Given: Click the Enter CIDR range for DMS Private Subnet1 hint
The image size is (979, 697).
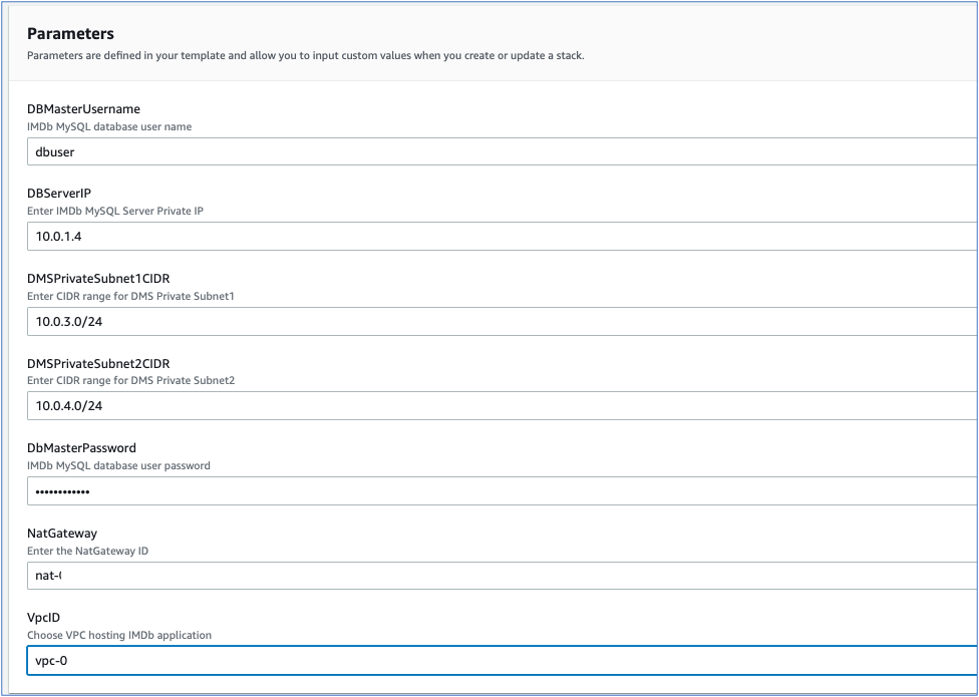Looking at the screenshot, I should pos(123,296).
